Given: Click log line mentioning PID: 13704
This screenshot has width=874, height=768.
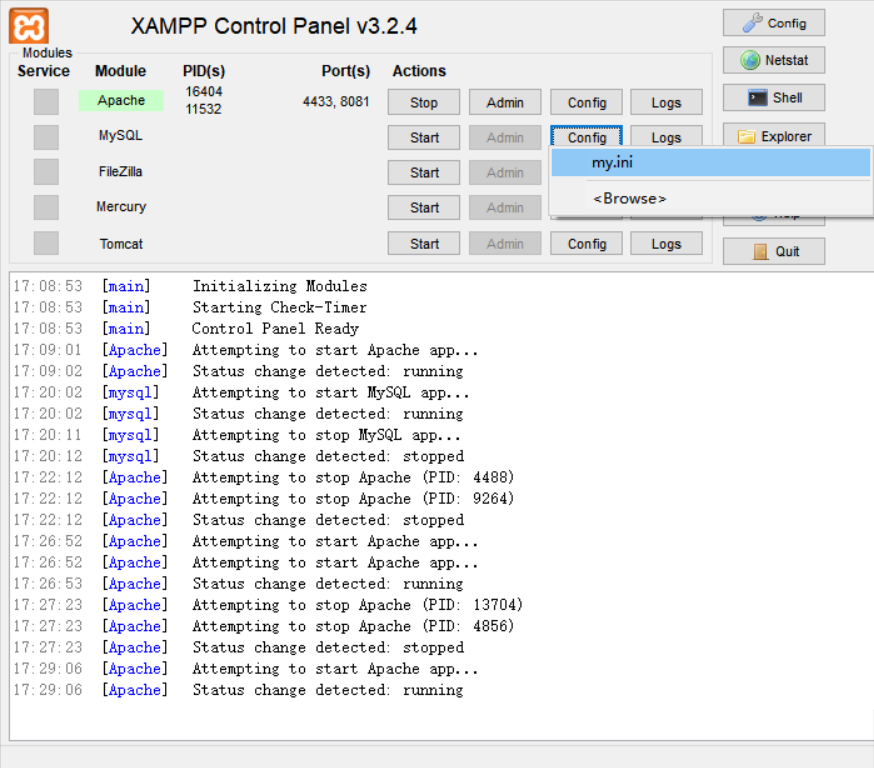Looking at the screenshot, I should coord(357,605).
